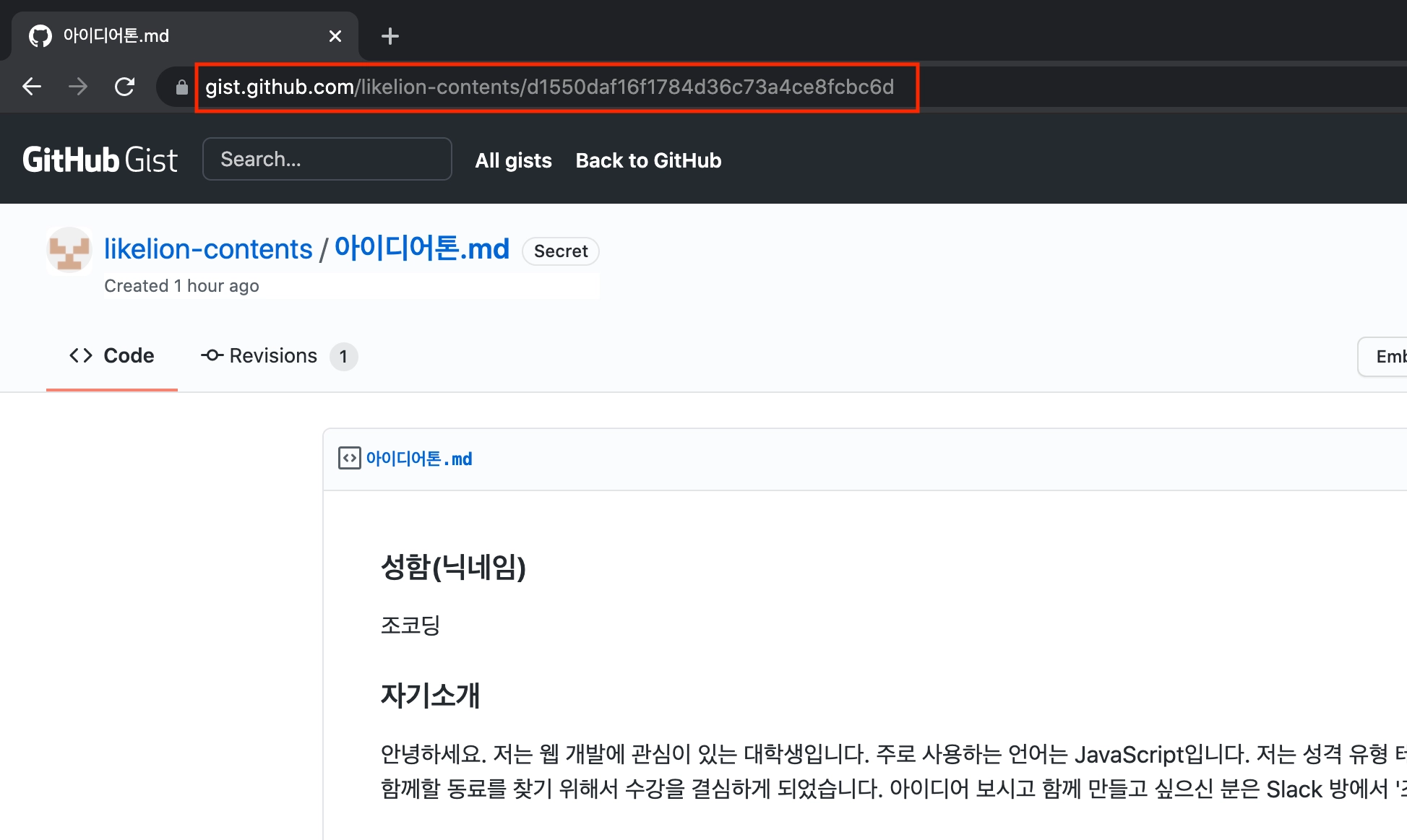The width and height of the screenshot is (1407, 840).
Task: Open the likelion-contents user profile link
Action: point(208,248)
